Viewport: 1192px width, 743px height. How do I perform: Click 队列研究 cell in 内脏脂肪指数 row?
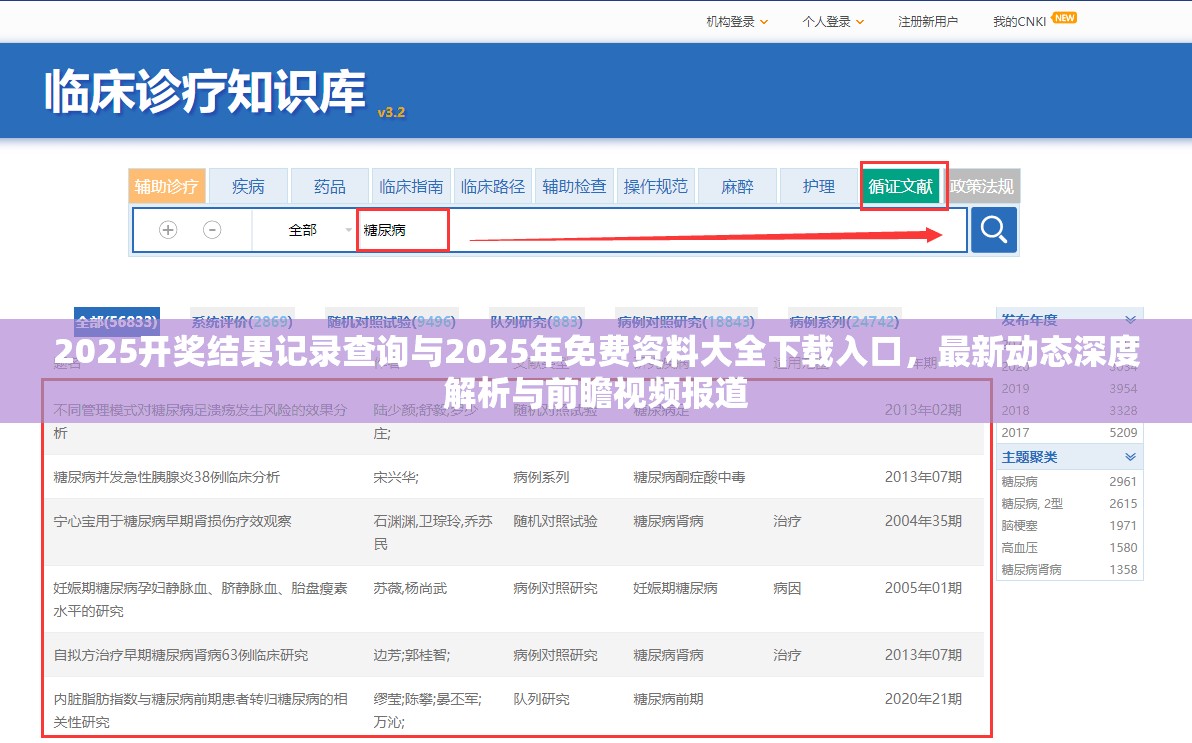point(541,700)
